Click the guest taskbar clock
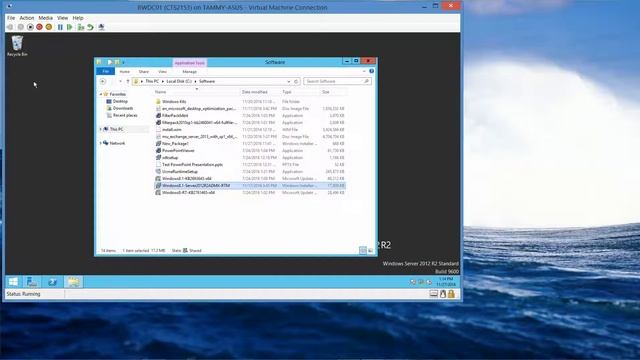Screen dimensions: 640x360 (x=446, y=282)
